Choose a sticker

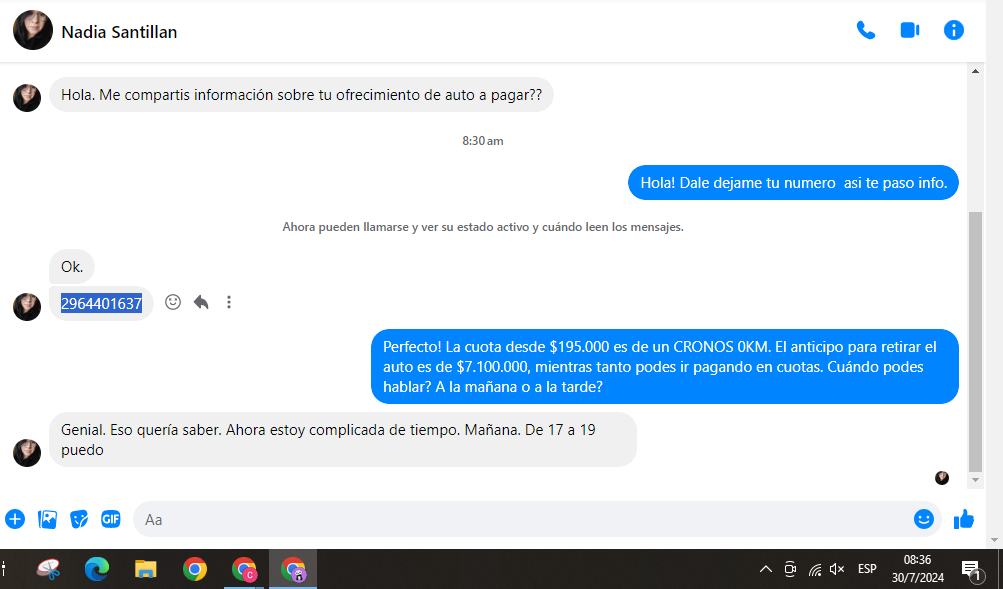(x=79, y=519)
